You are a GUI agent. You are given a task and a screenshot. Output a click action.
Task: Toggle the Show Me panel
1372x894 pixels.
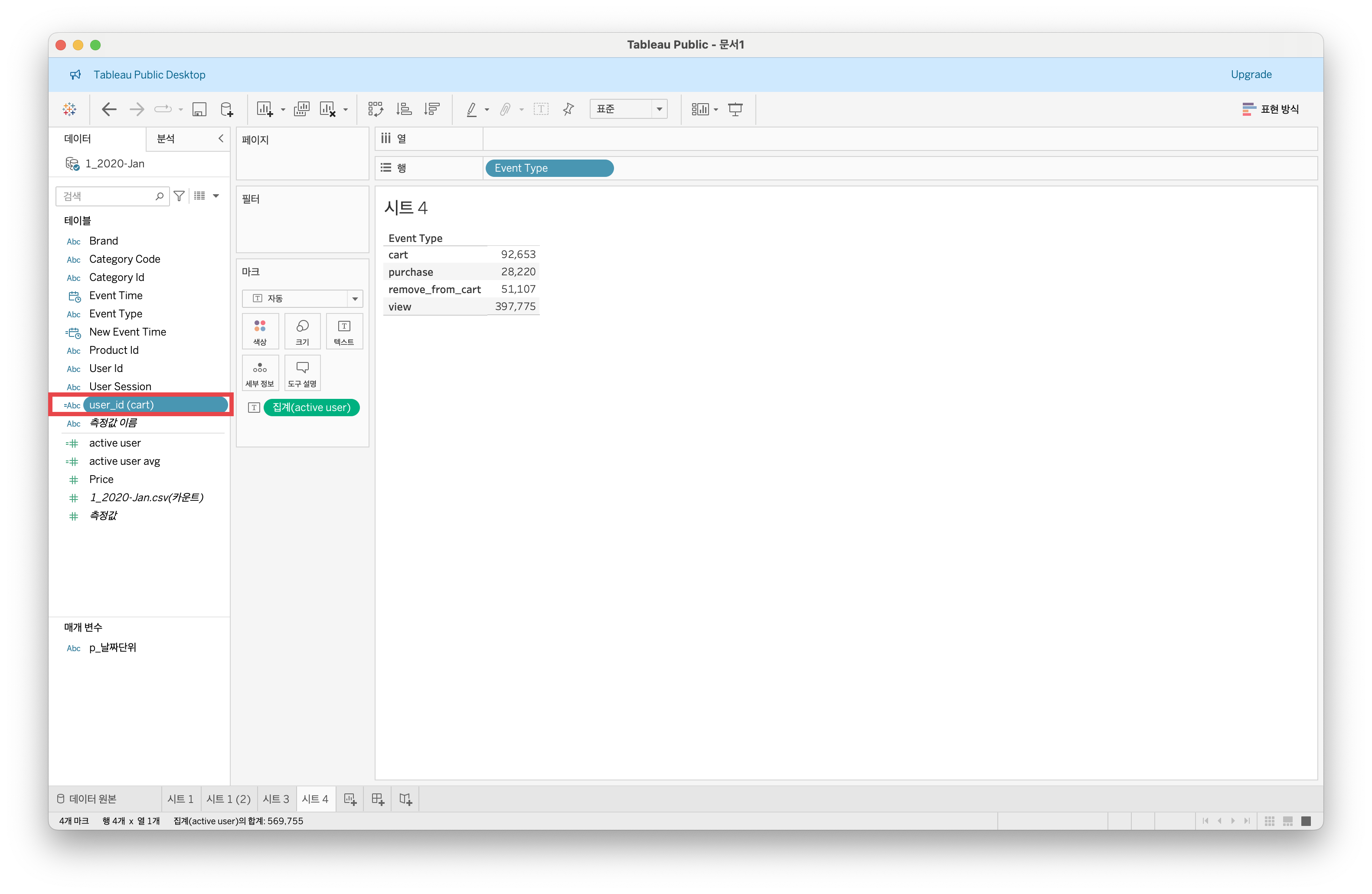pos(1271,109)
